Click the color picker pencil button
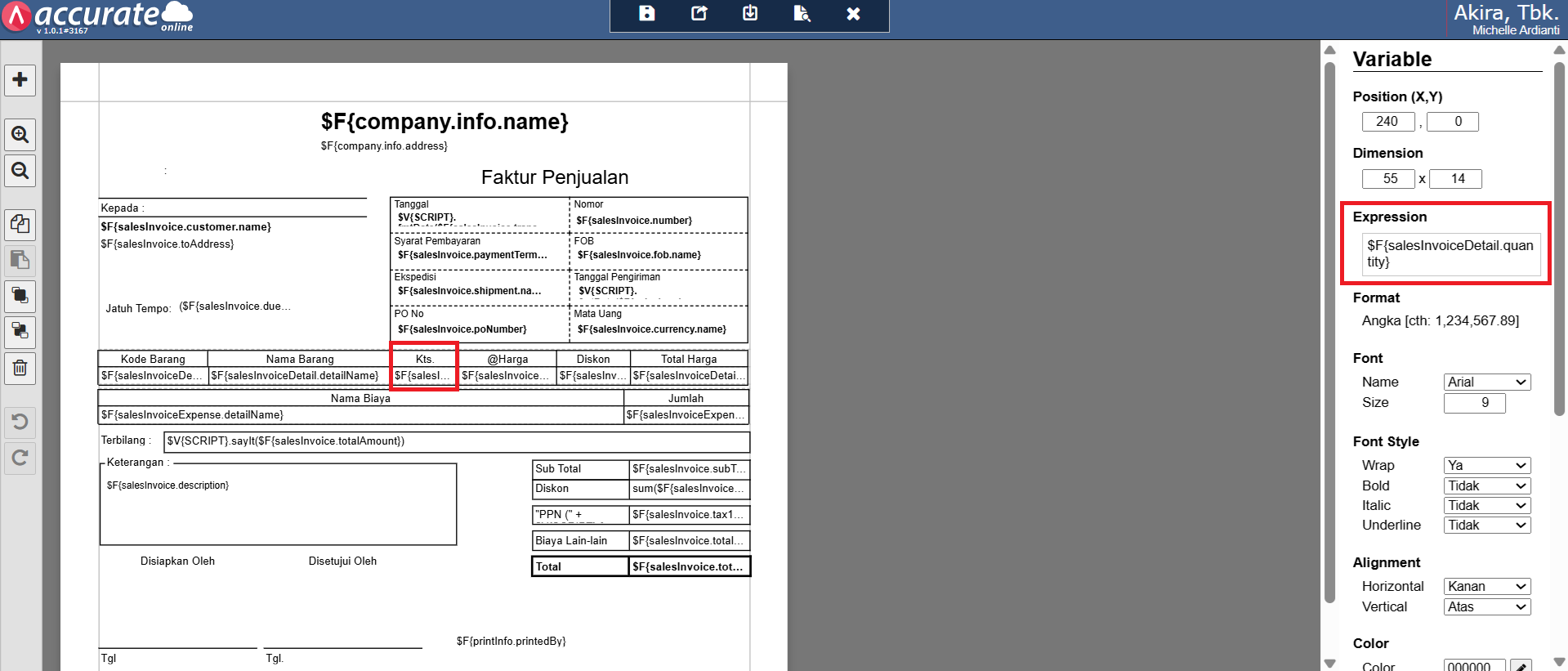The image size is (1568, 671). pos(1520,666)
